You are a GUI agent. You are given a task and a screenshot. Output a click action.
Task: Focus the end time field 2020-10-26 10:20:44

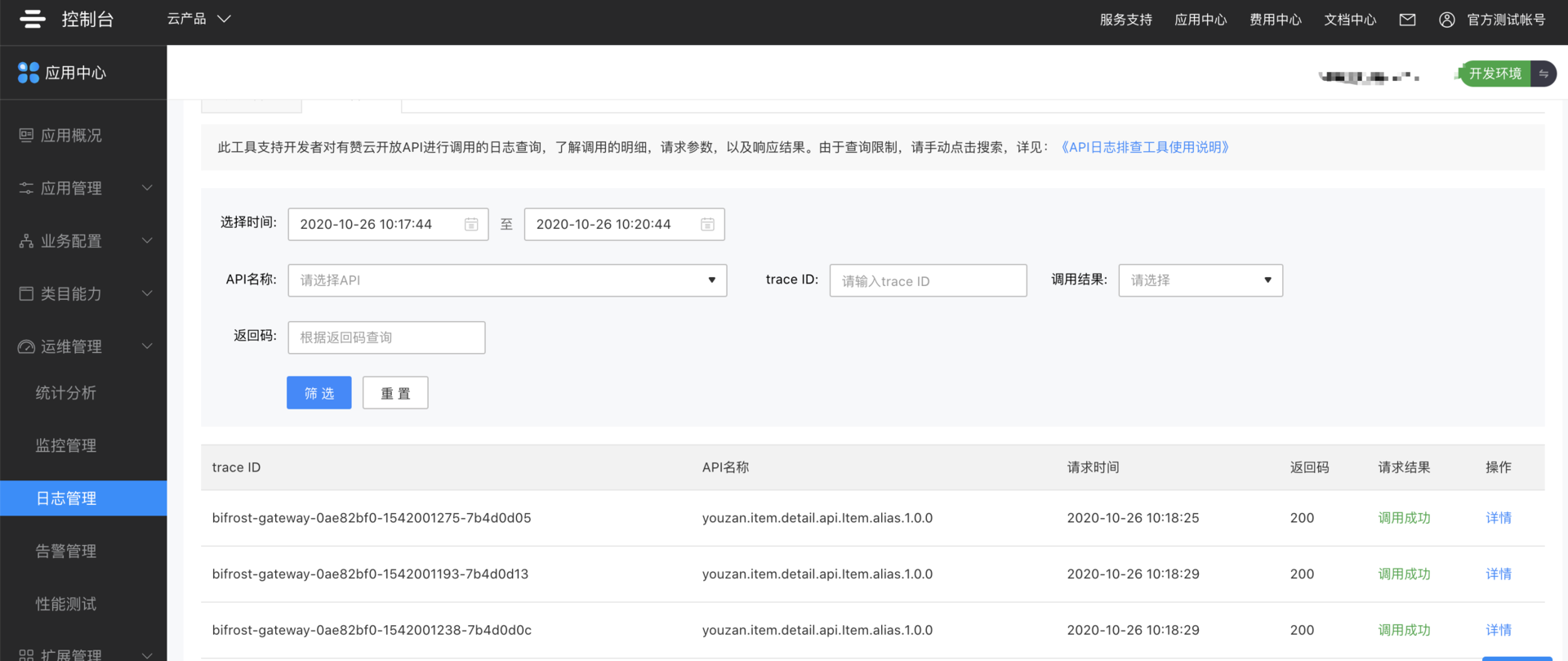click(x=624, y=225)
